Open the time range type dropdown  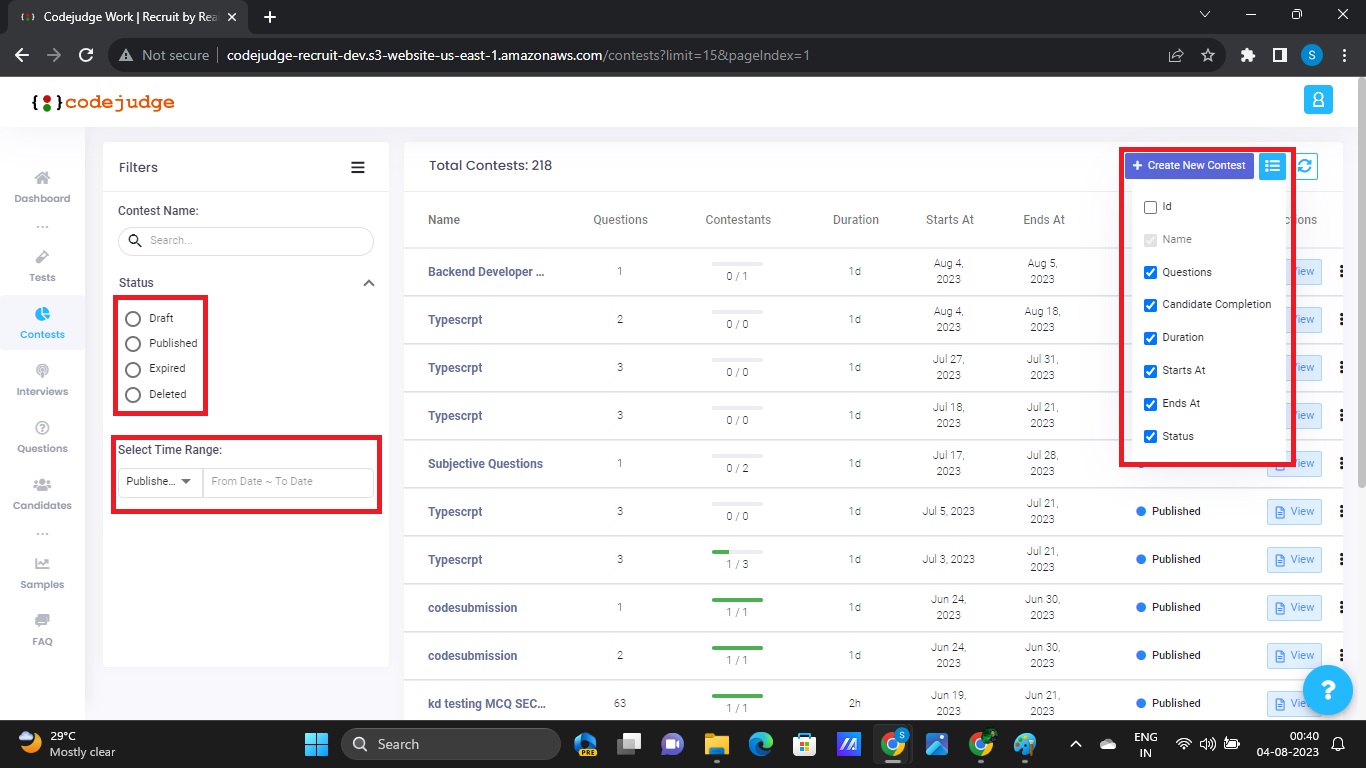click(159, 482)
